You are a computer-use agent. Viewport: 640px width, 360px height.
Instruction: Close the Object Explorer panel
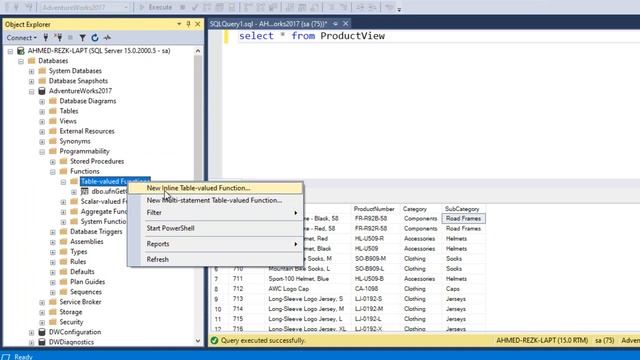pyautogui.click(x=198, y=24)
